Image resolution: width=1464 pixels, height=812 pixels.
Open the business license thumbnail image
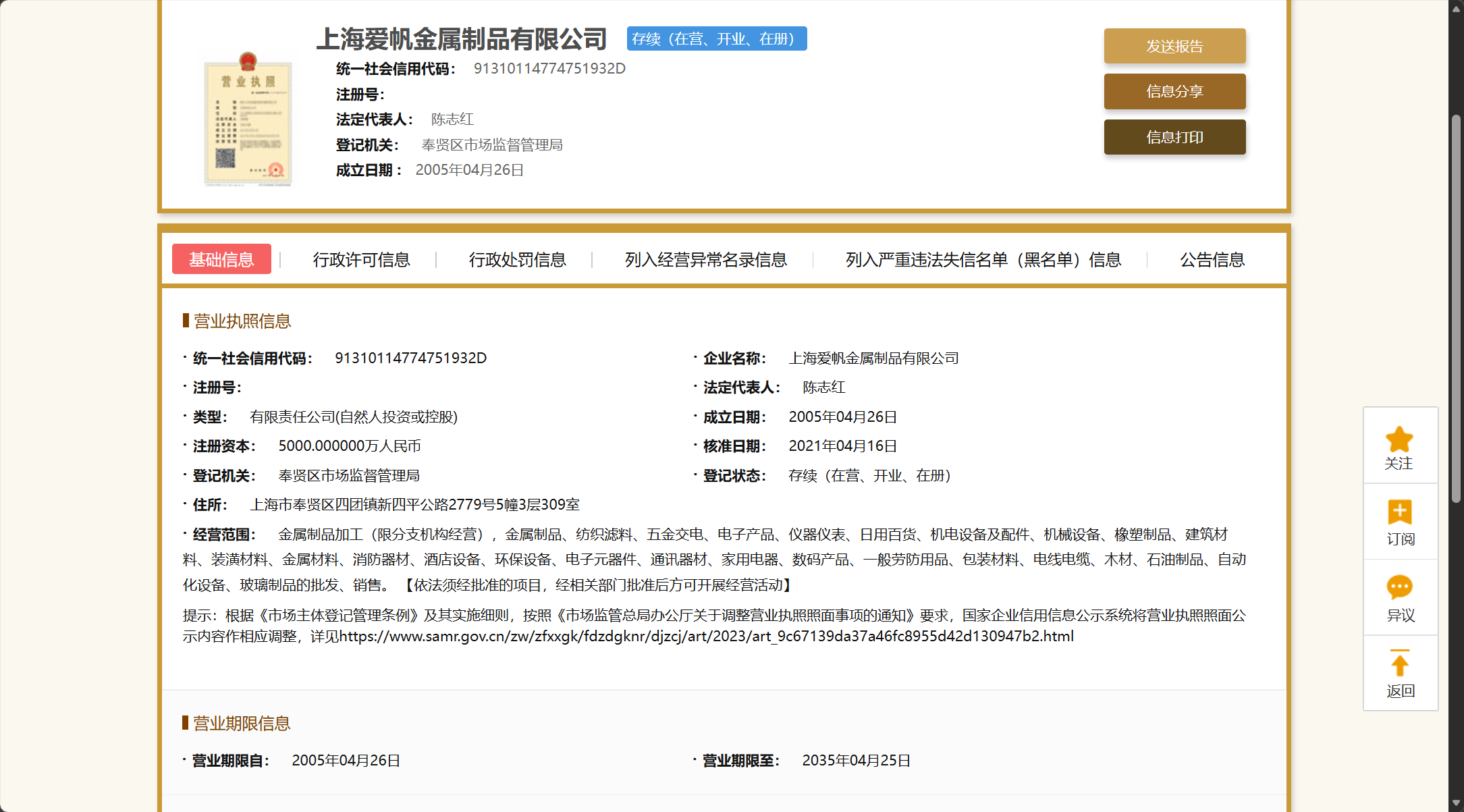point(248,119)
